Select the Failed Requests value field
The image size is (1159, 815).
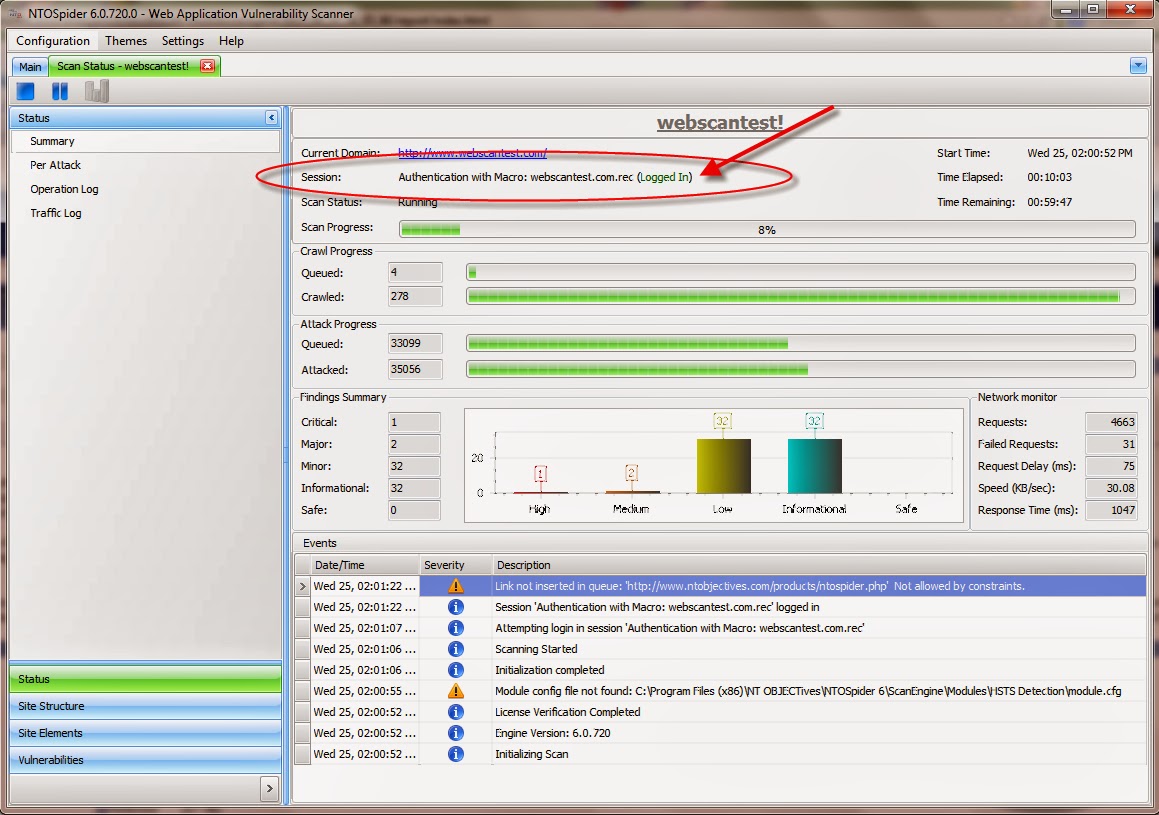click(1111, 444)
